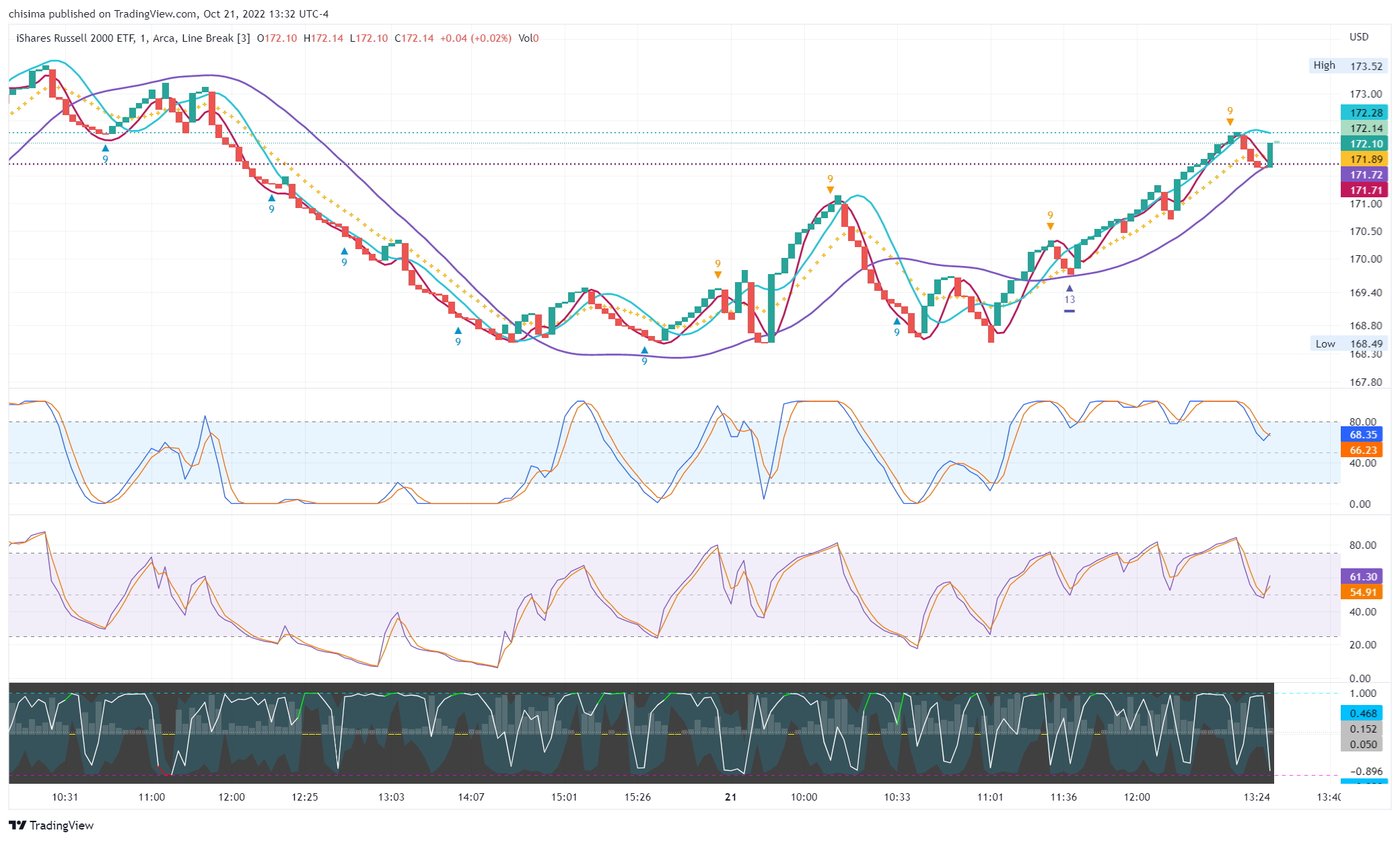Click the cyan 0.468 indicator value label
The image size is (1400, 841).
tap(1362, 713)
